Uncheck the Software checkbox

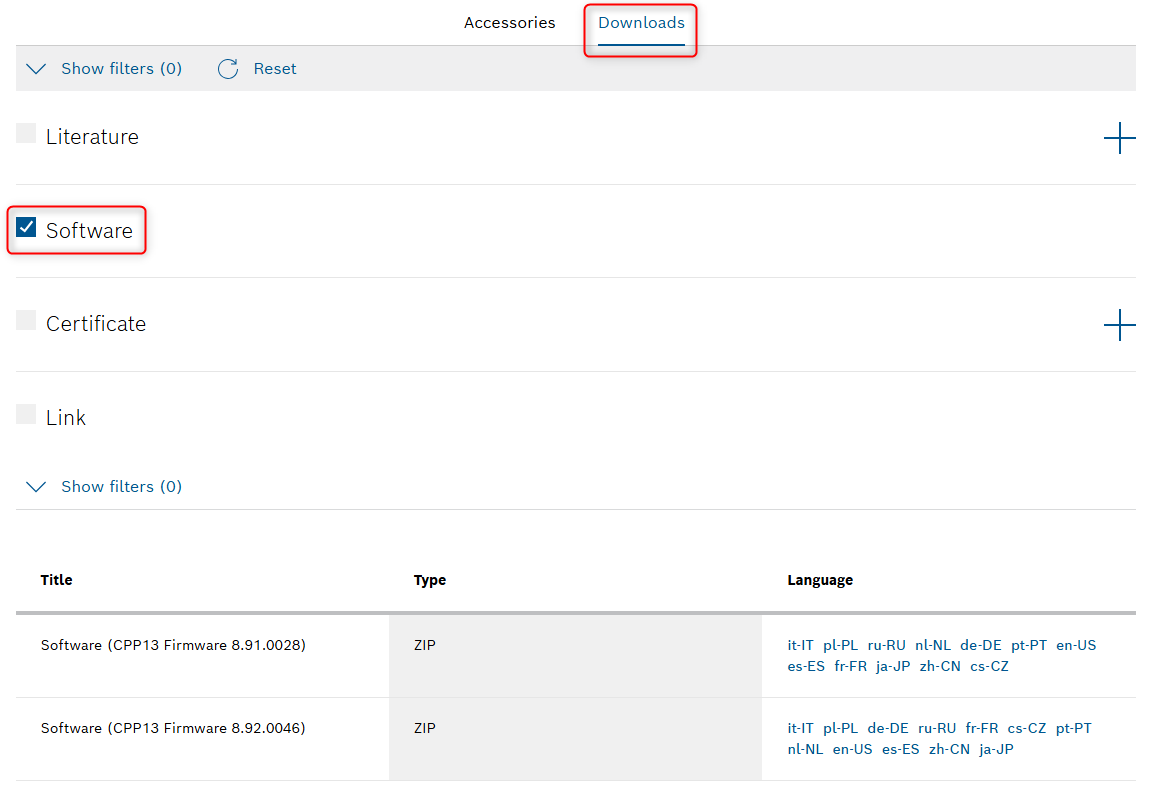(26, 228)
